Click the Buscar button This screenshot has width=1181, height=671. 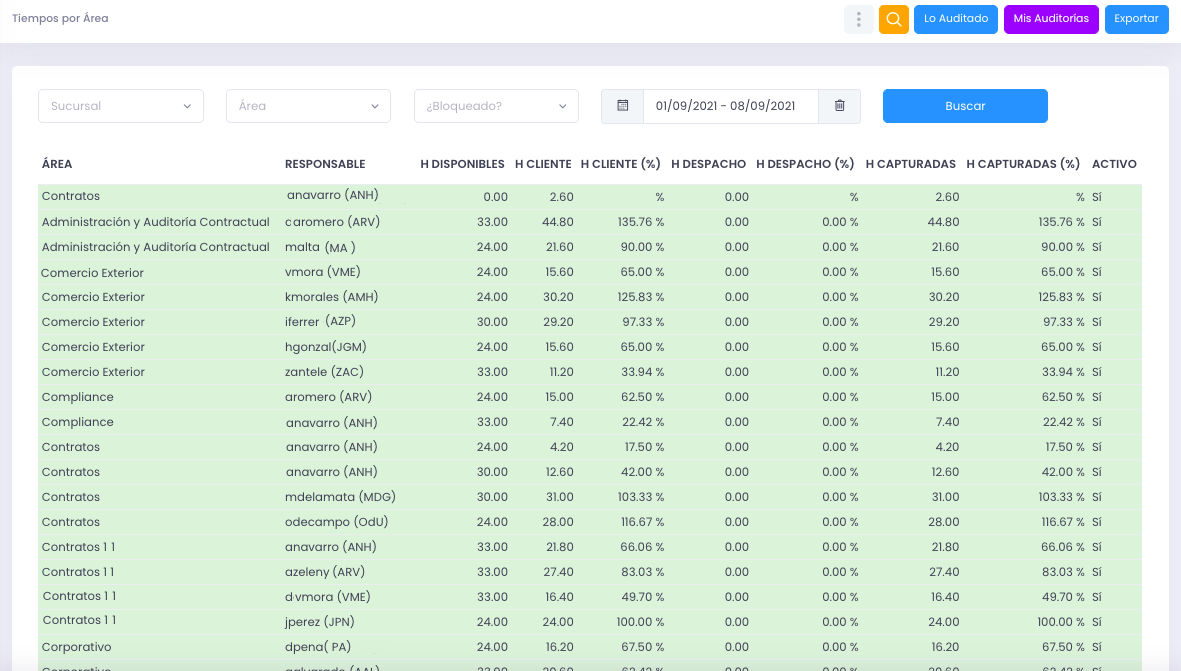(x=965, y=106)
